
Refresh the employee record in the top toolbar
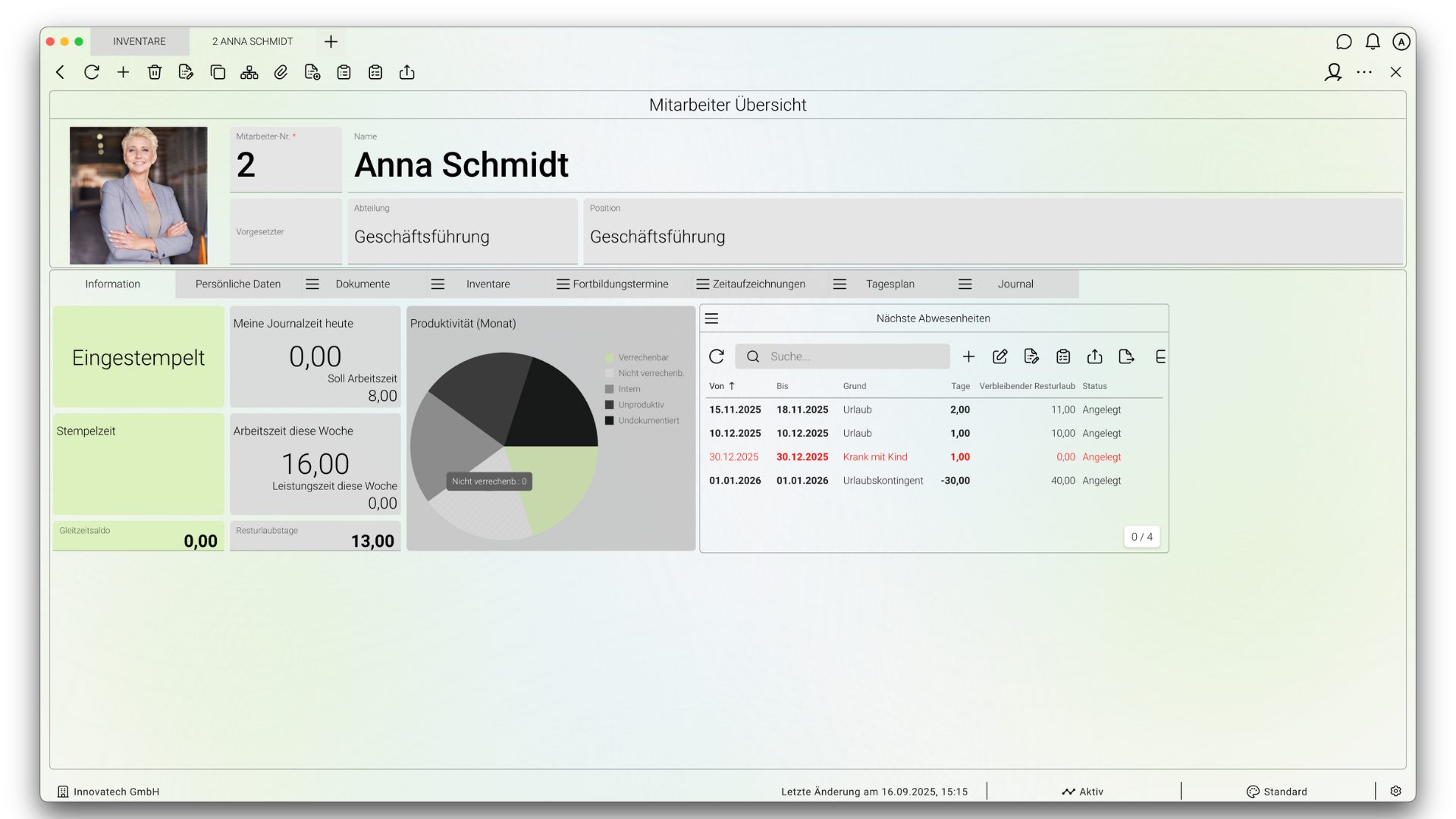(x=92, y=72)
